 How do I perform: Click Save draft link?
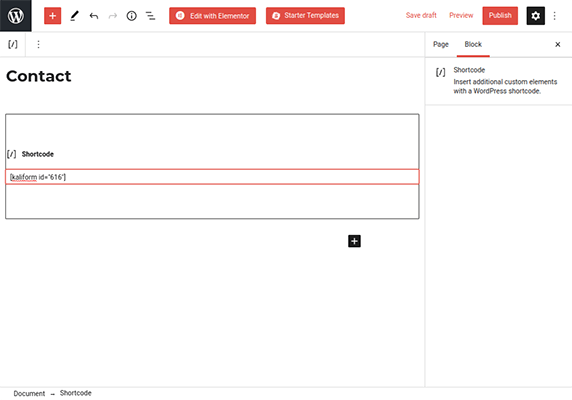(x=421, y=15)
